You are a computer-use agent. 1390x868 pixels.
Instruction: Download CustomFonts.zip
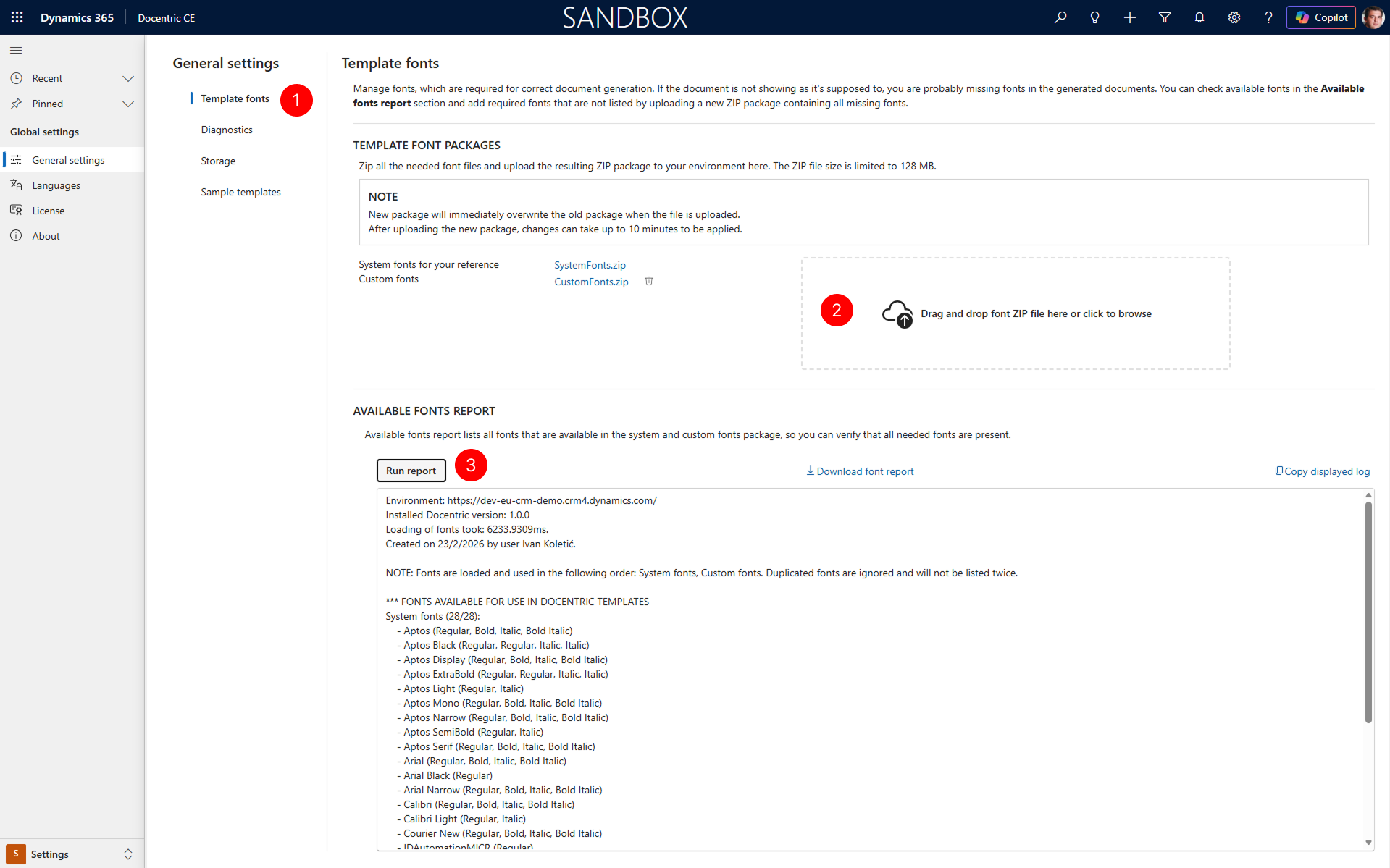click(x=591, y=282)
